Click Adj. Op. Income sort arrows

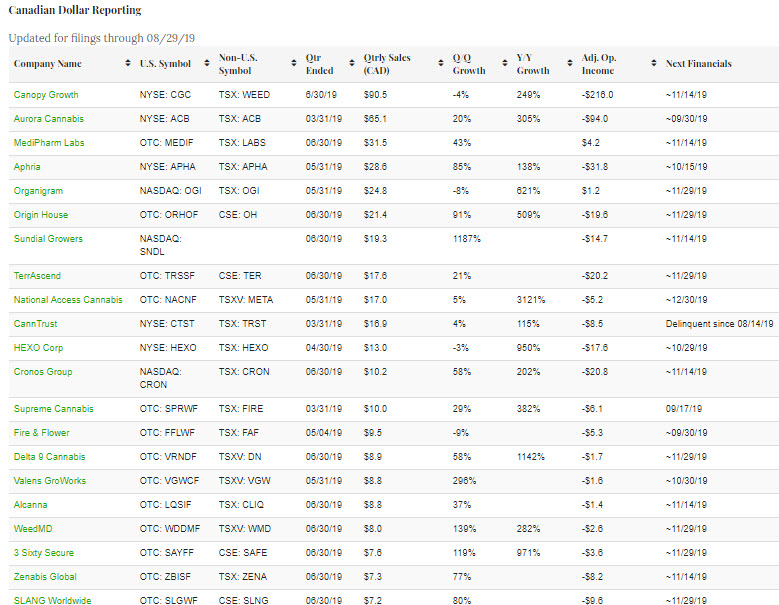tap(654, 64)
